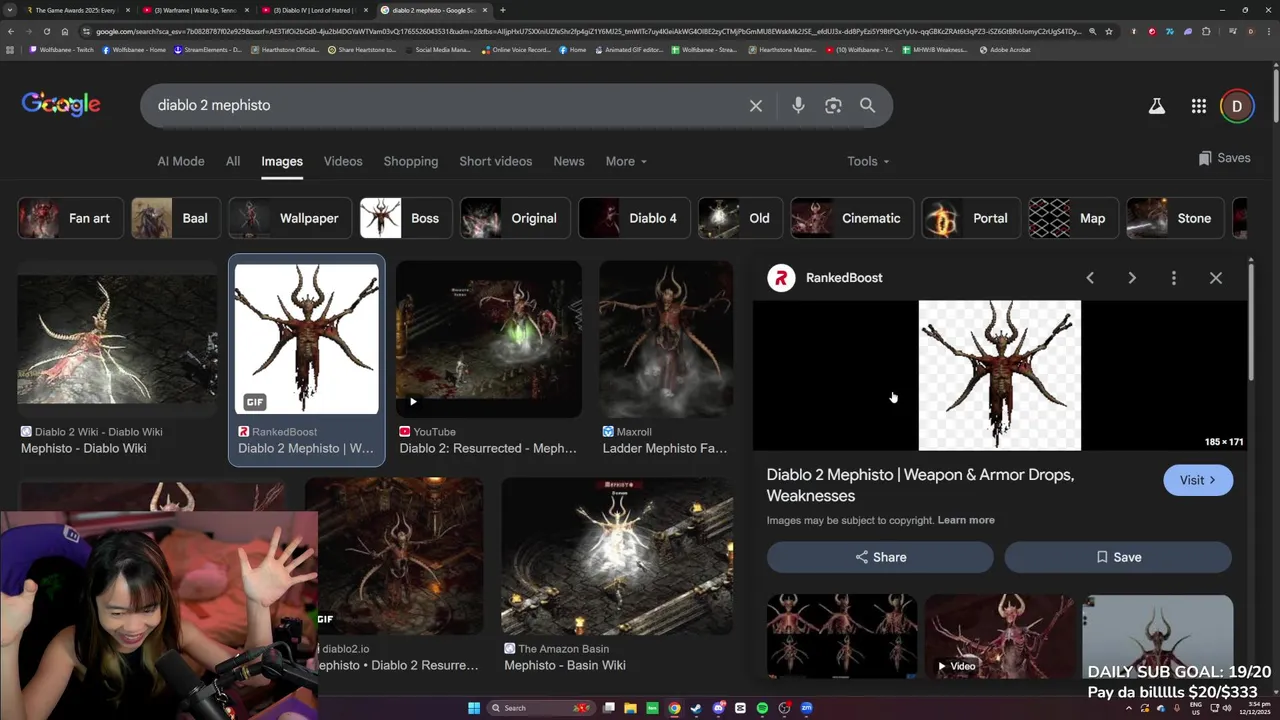Open related thumbnail marked Video
The width and height of the screenshot is (1280, 720).
1000,636
